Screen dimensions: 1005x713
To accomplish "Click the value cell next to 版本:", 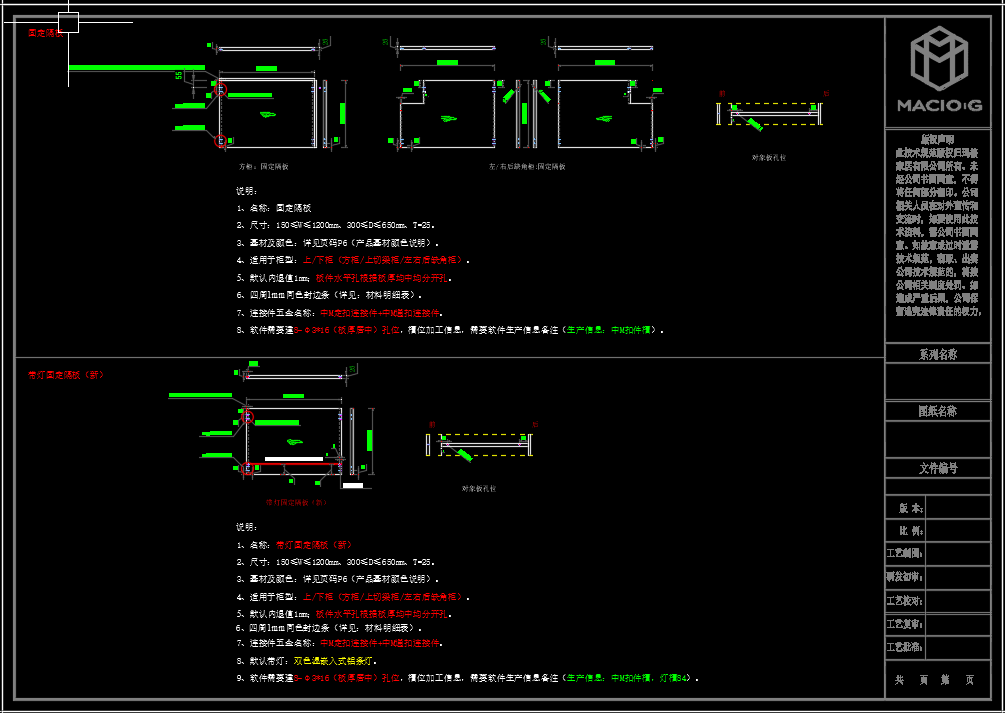I will coord(957,509).
